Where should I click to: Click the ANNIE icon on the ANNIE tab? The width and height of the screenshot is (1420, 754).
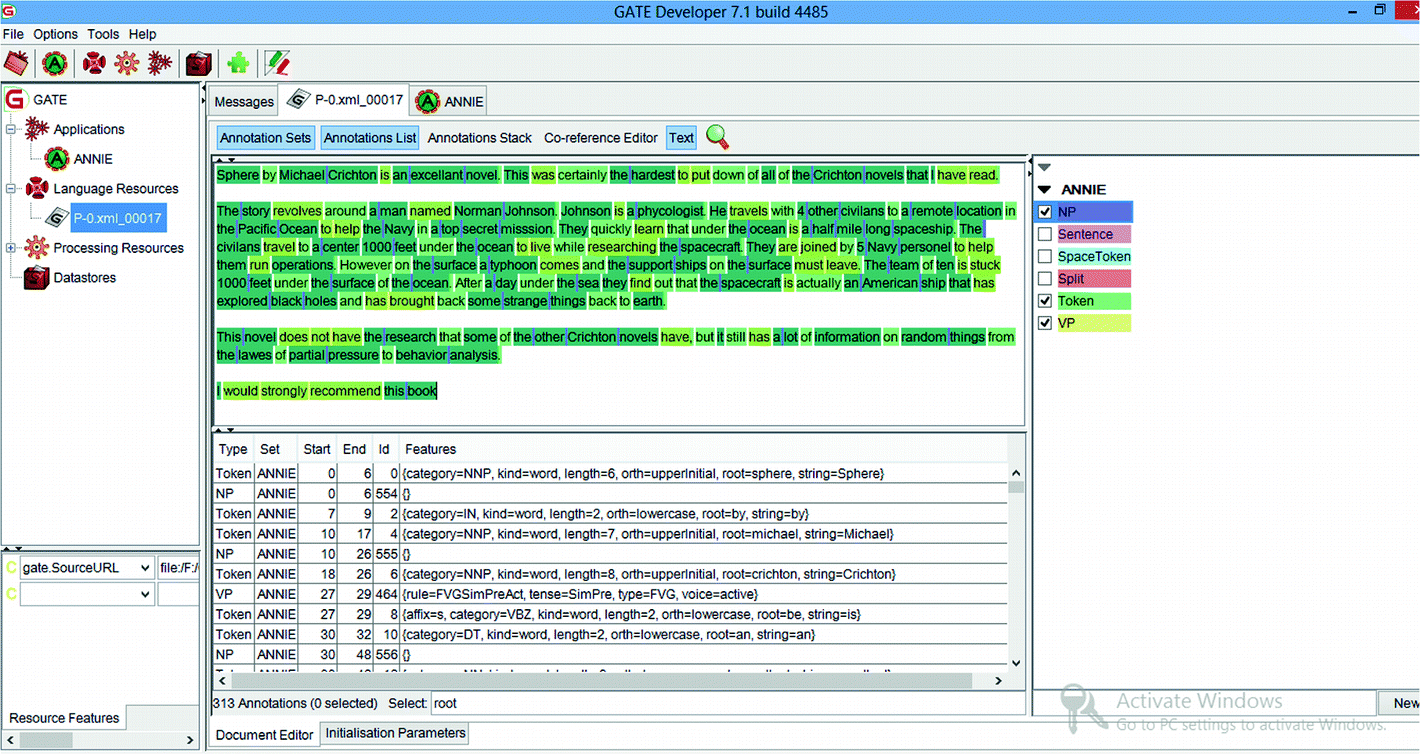[428, 101]
